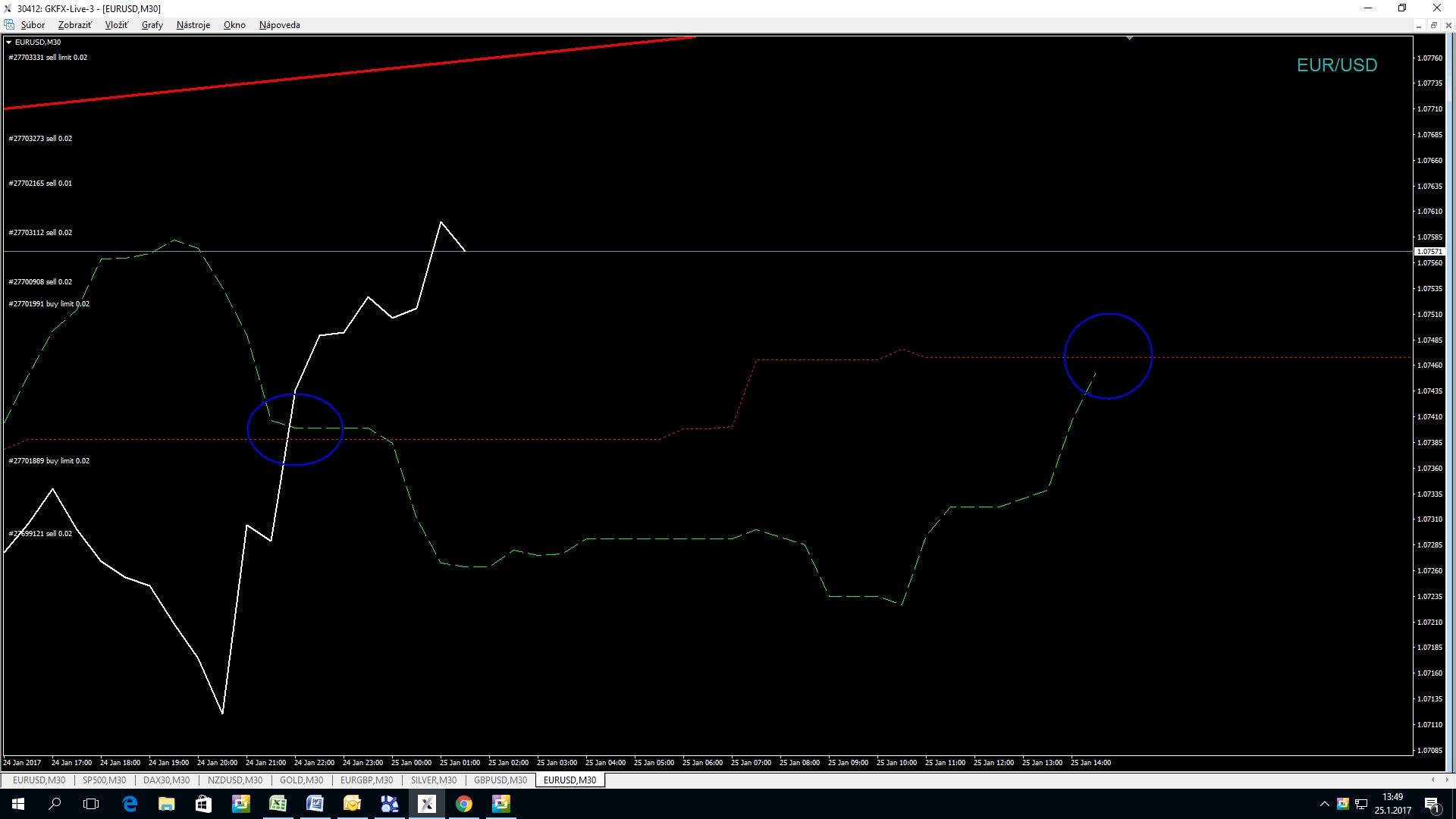Open the Vložiť menu
This screenshot has height=819, width=1456.
tap(117, 25)
